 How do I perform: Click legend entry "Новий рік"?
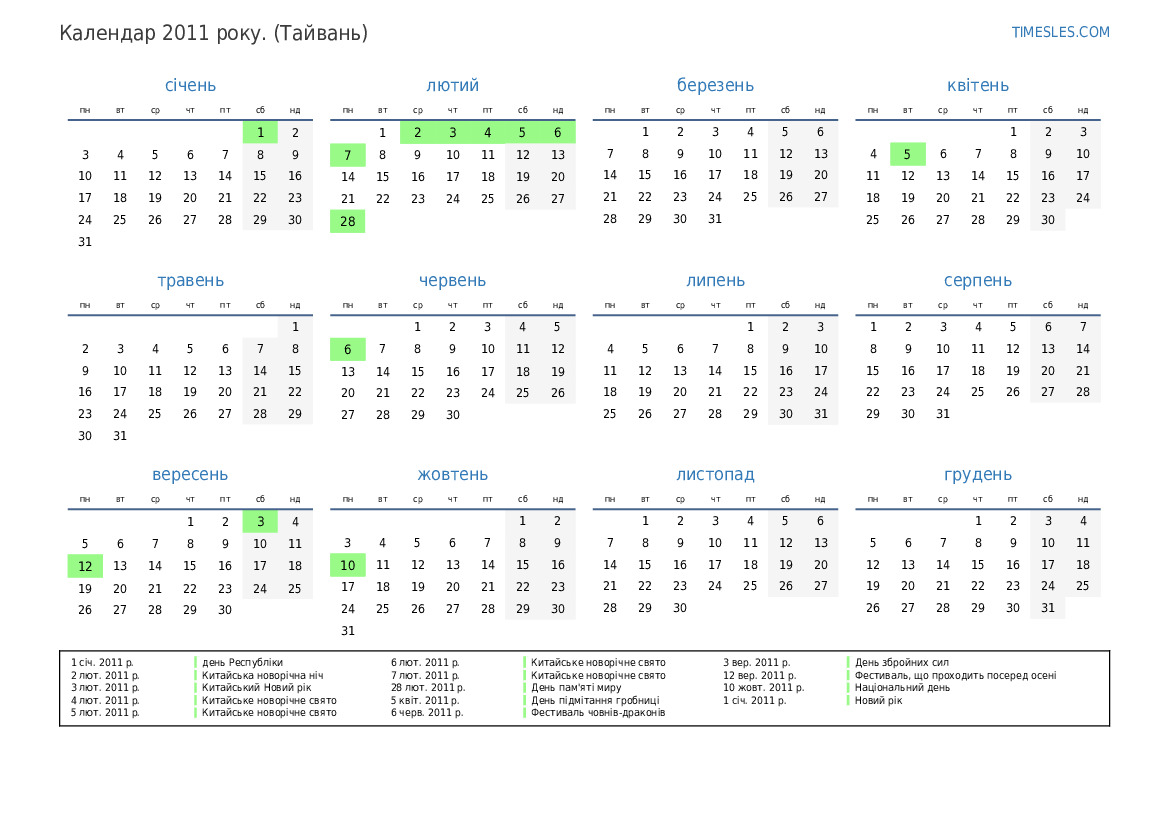(878, 700)
